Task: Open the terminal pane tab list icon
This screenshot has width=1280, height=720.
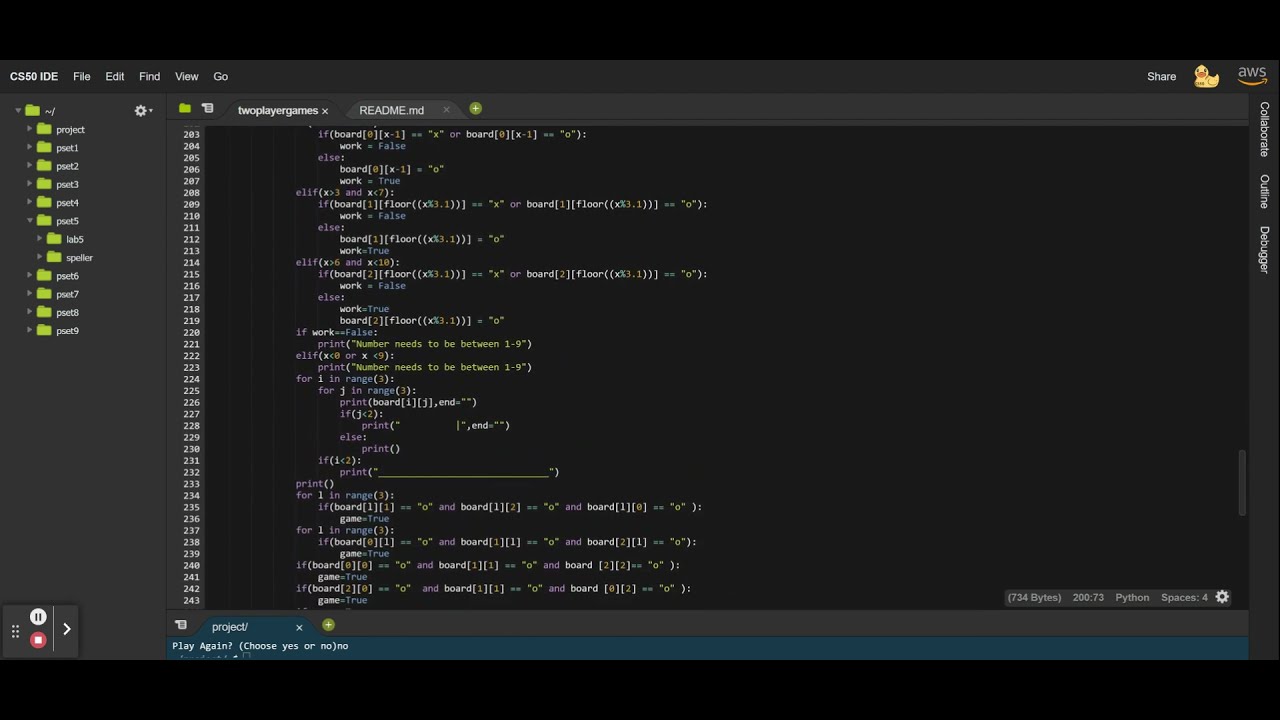Action: 181,626
